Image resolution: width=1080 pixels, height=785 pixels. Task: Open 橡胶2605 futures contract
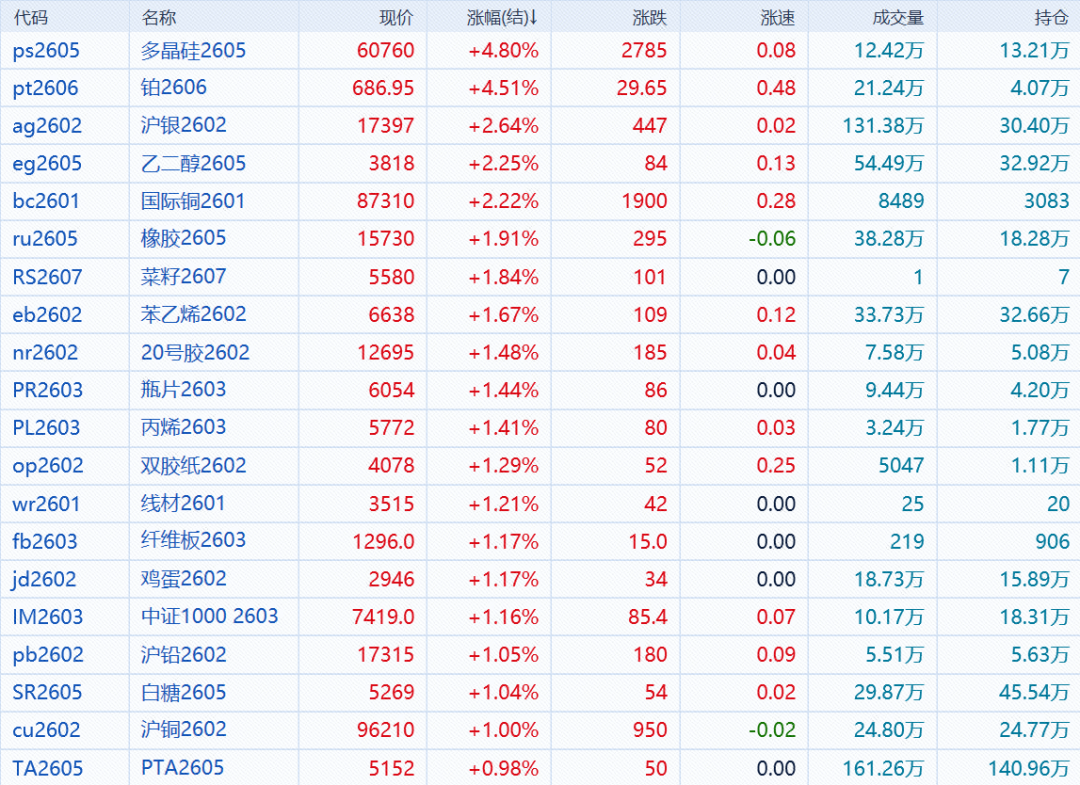[184, 239]
